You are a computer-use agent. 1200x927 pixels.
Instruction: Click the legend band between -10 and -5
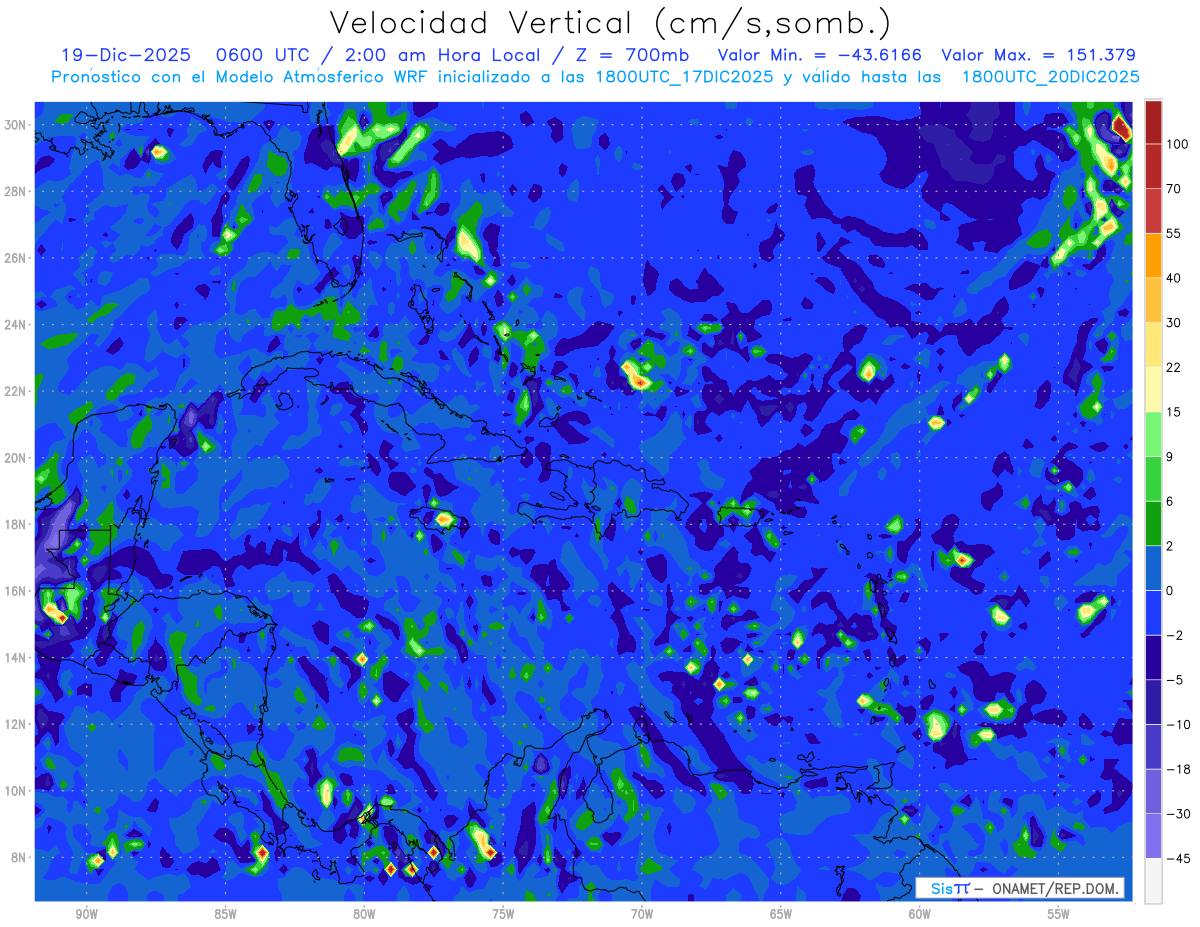pos(1153,701)
